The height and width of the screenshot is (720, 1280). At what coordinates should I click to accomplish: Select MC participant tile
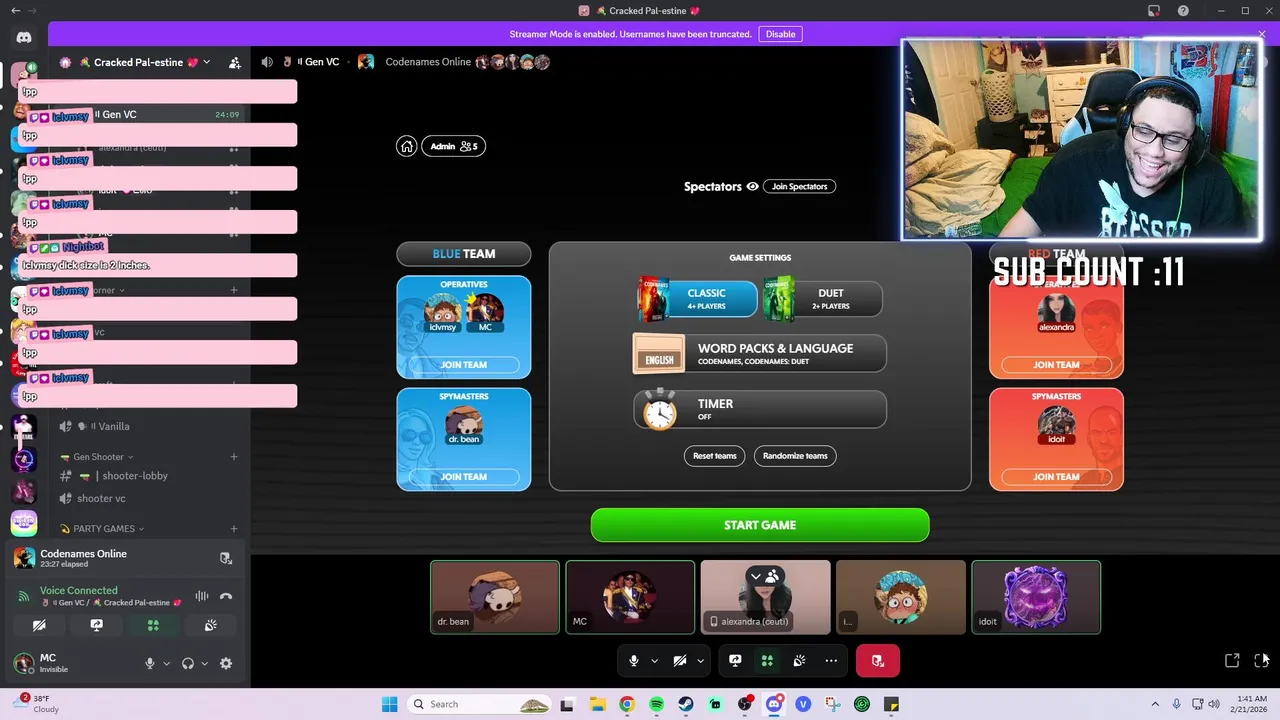point(630,597)
